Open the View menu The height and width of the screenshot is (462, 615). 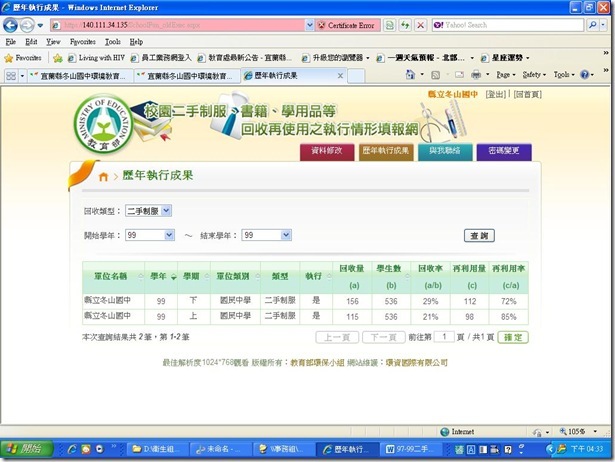point(53,42)
